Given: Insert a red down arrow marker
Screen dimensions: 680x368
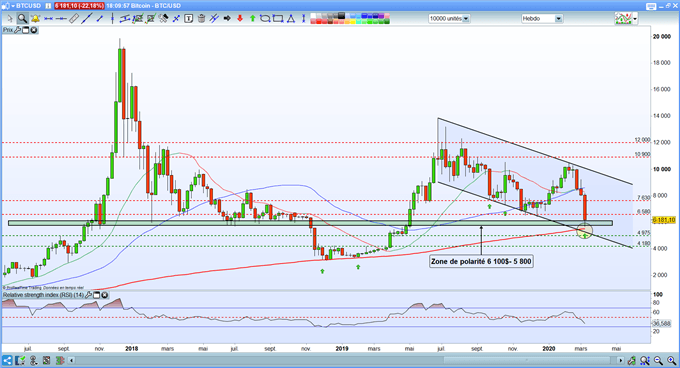Looking at the screenshot, I should (240, 19).
